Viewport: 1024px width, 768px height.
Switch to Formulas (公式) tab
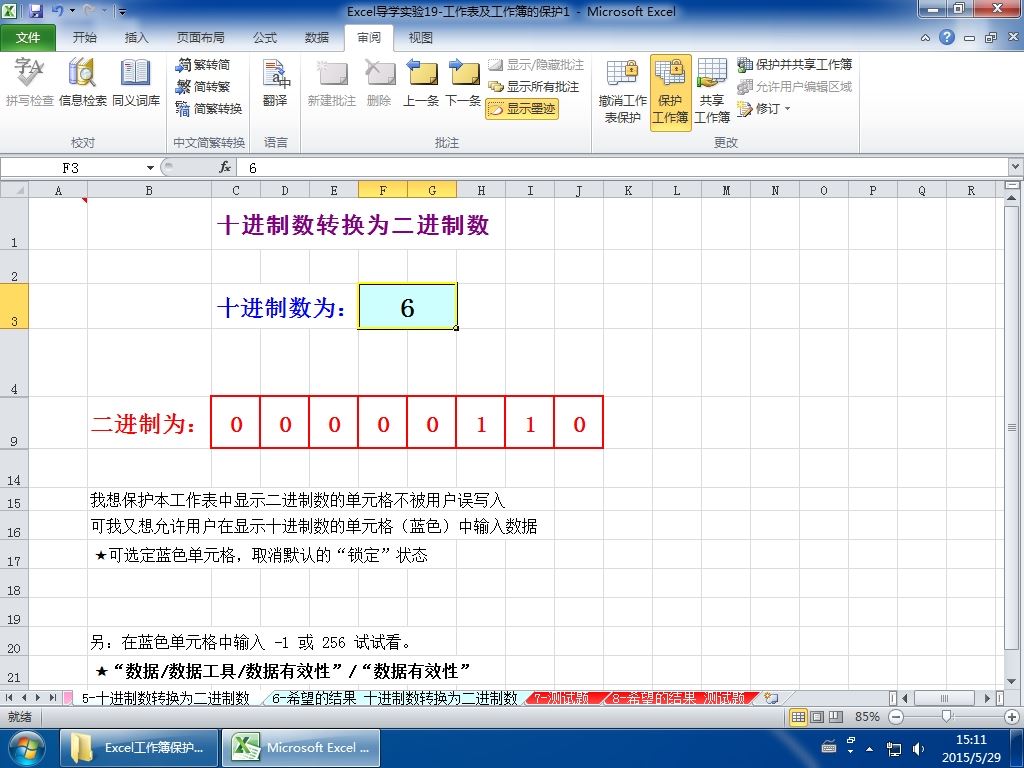click(264, 38)
